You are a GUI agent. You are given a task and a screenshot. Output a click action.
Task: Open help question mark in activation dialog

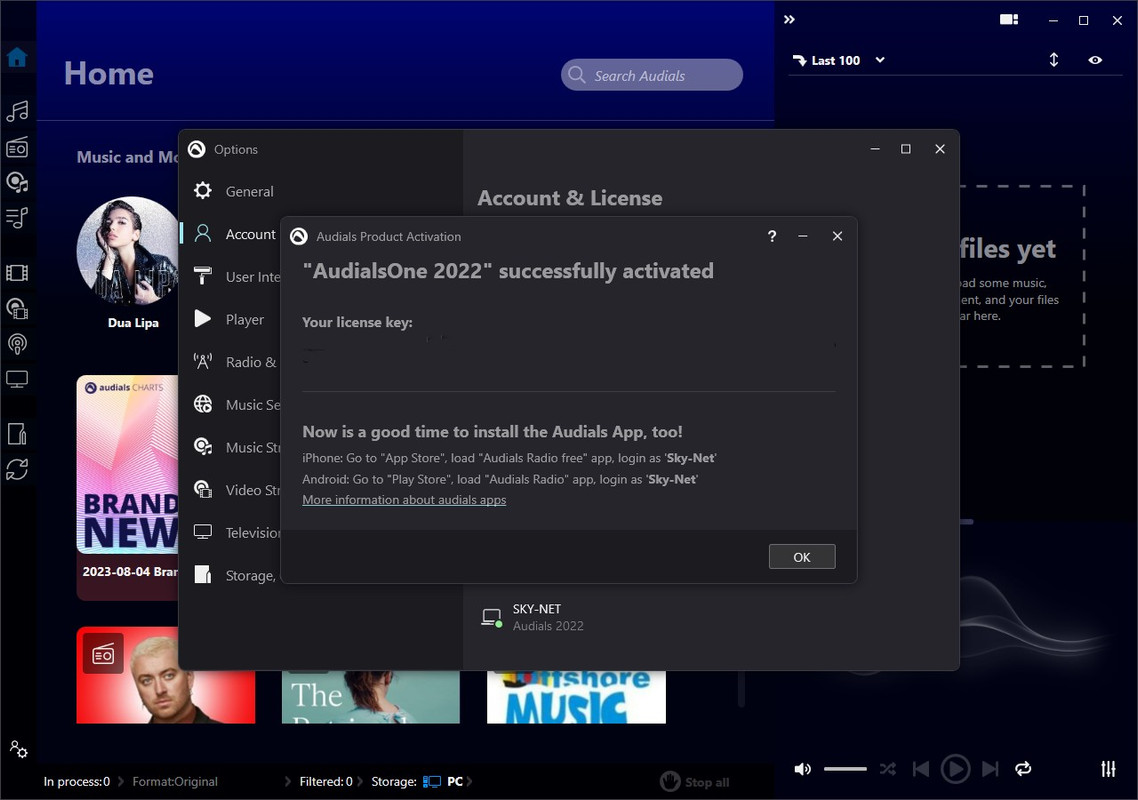[x=771, y=236]
